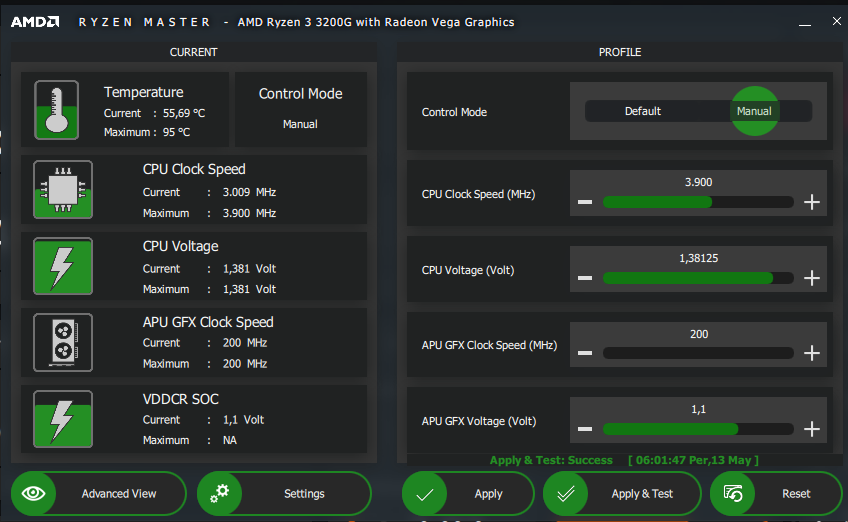Click the 1,1 APU GFX voltage value
848x522 pixels.
(698, 409)
